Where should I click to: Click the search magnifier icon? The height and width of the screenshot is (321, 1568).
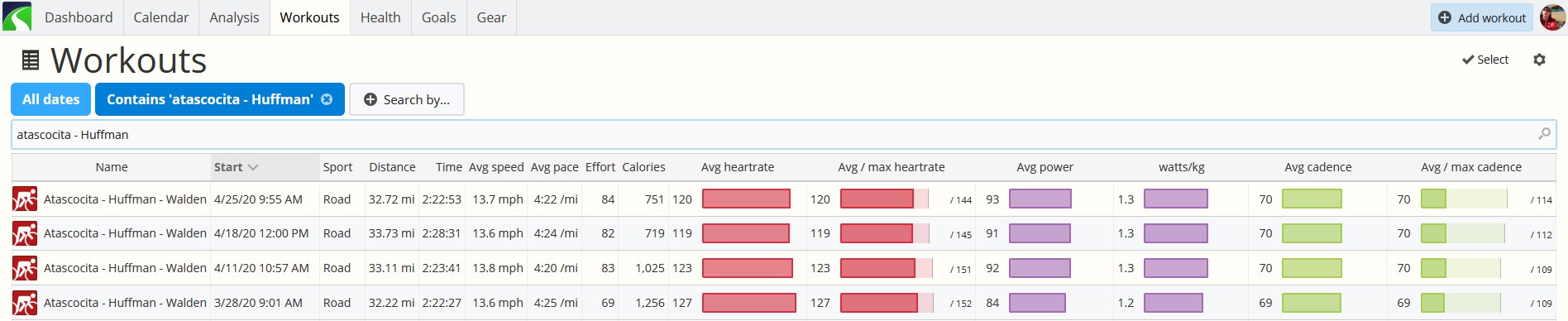coord(1544,134)
